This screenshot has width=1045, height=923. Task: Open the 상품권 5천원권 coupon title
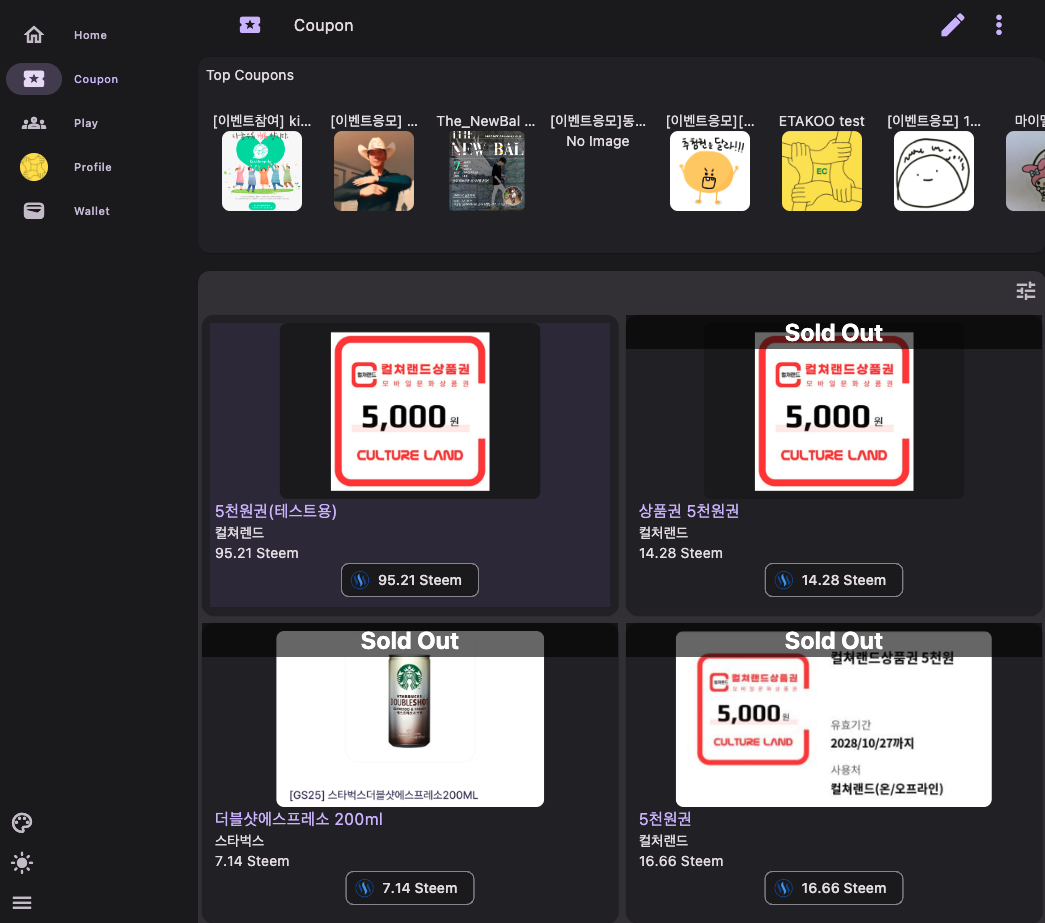688,510
